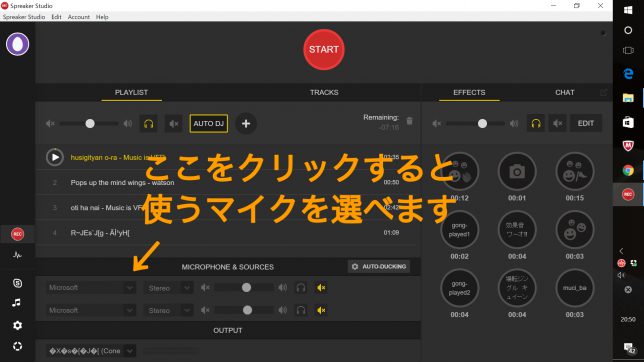Open Windows notification center

click(629, 349)
